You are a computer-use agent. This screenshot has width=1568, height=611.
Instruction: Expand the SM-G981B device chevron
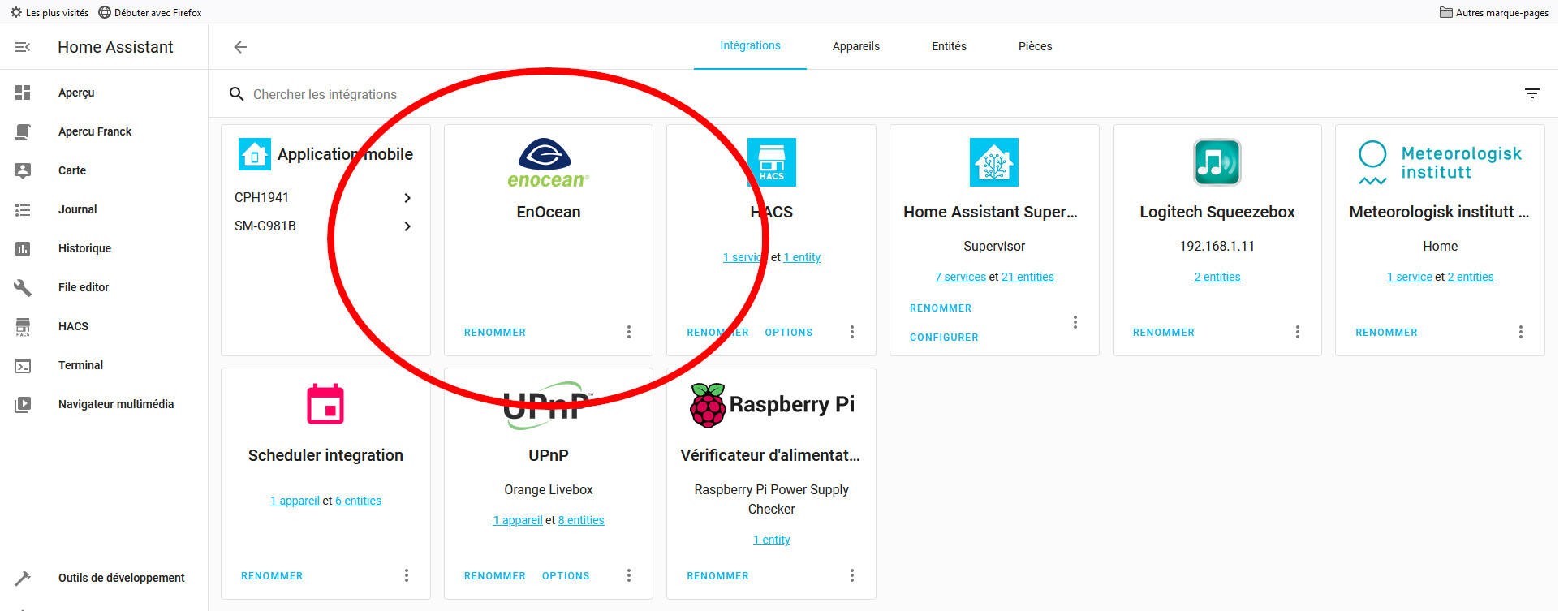point(407,226)
